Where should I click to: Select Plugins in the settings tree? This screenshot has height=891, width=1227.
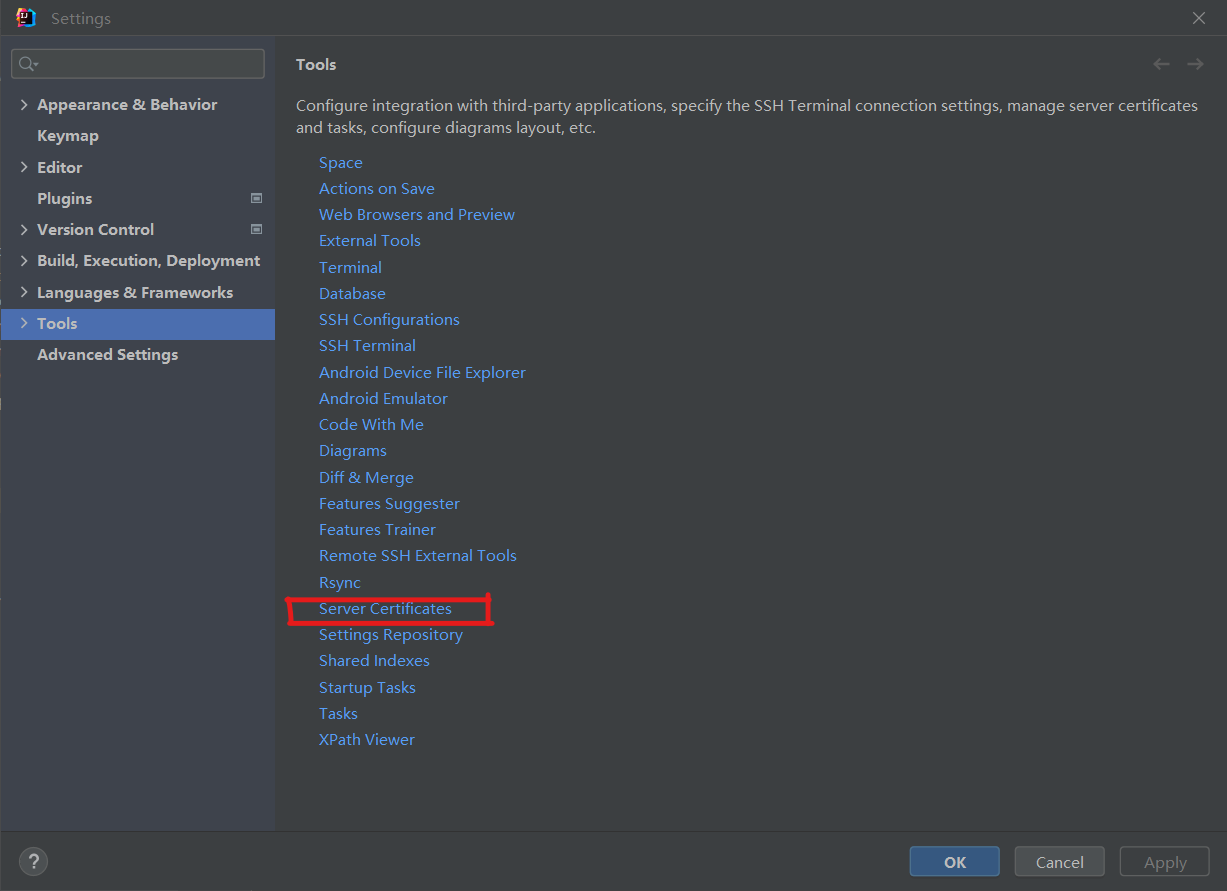point(65,198)
